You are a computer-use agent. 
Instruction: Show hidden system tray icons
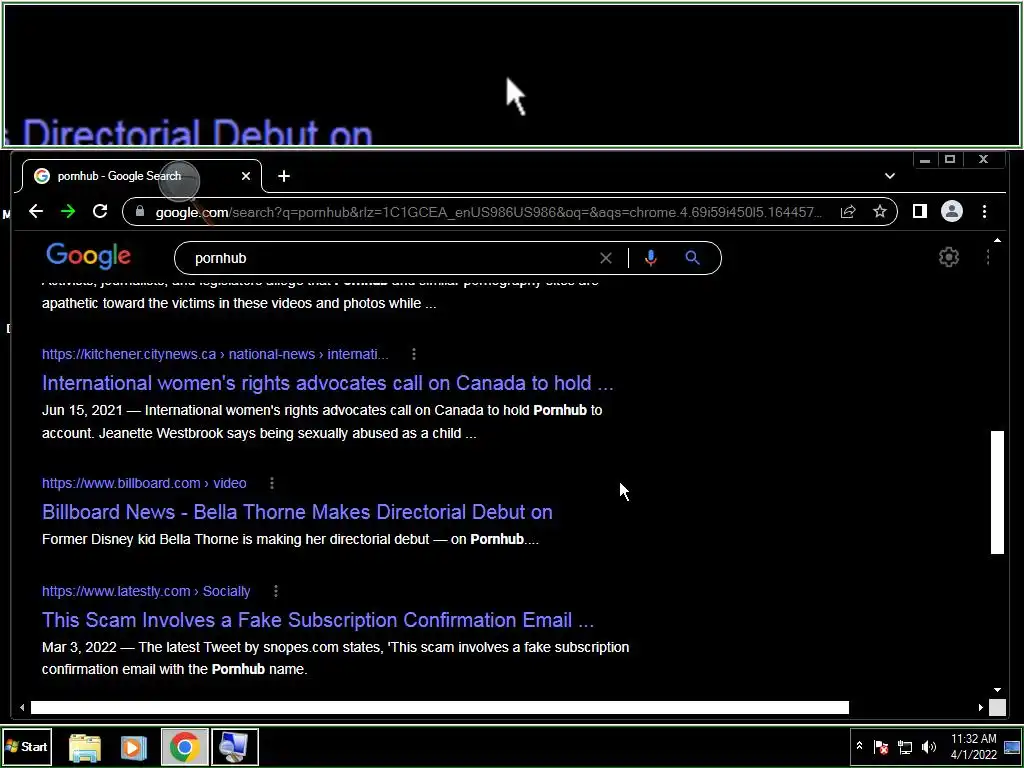[859, 746]
